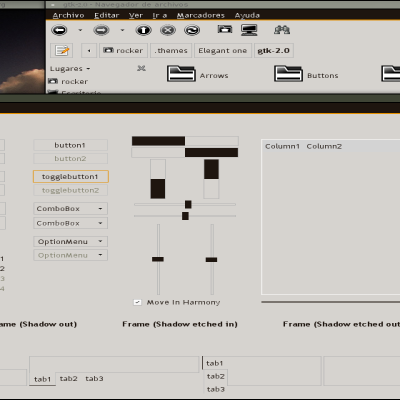Open the Computer icon in toolbar
This screenshot has height=400, width=400.
[x=249, y=30]
